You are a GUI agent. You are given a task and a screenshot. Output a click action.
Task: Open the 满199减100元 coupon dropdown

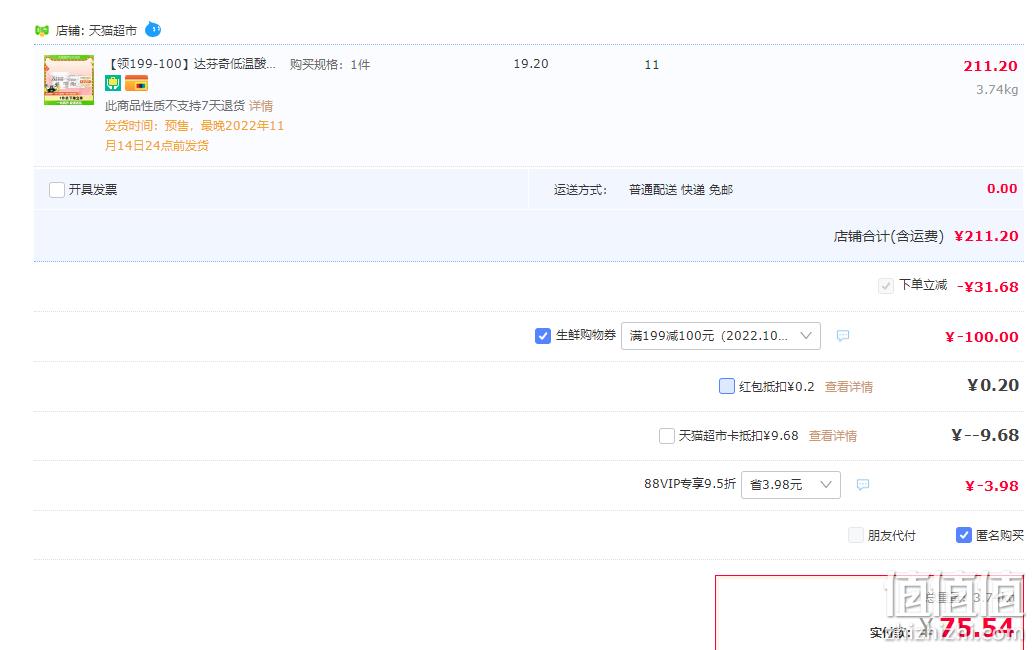point(721,336)
